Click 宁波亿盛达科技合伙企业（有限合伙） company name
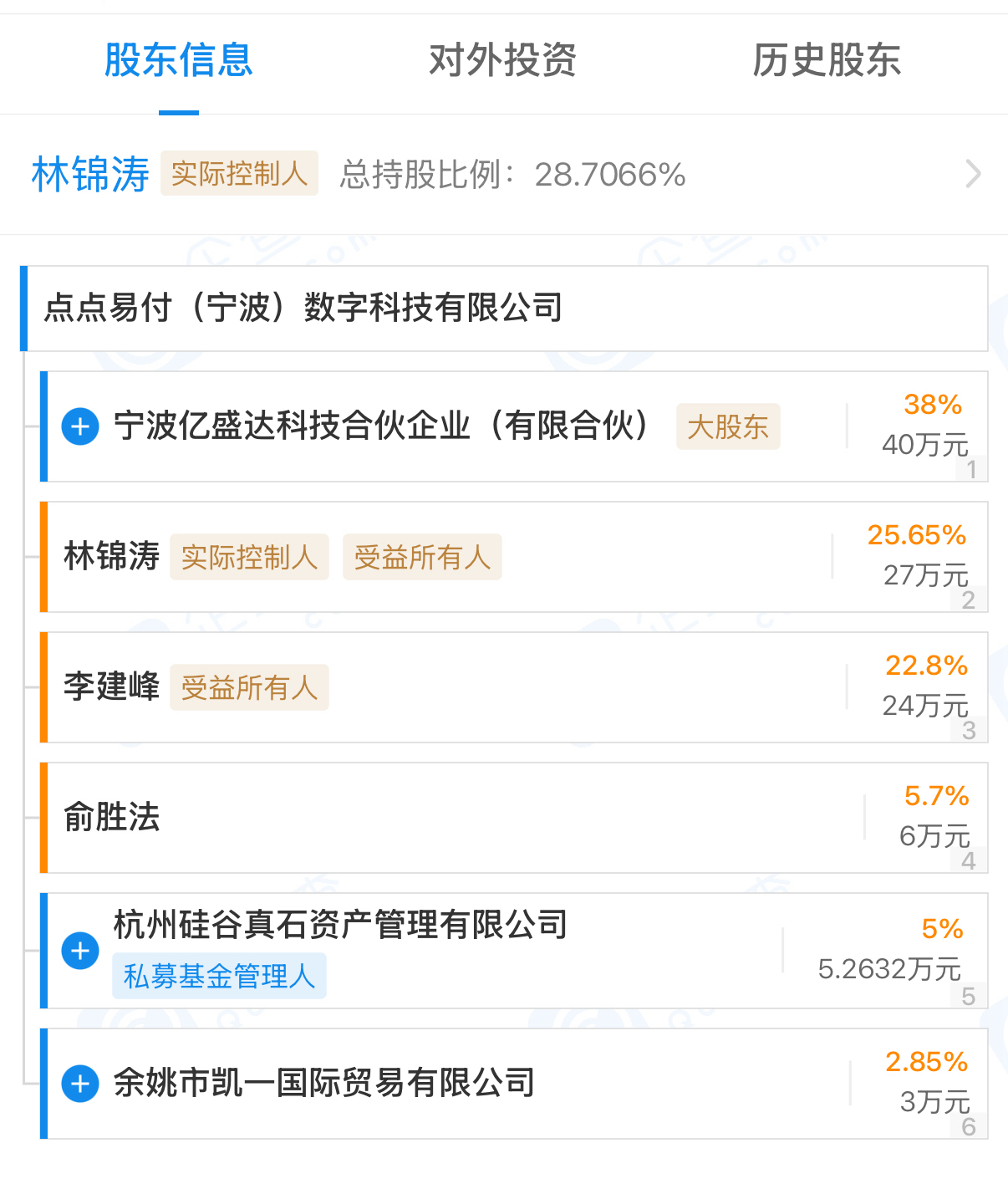 click(382, 426)
